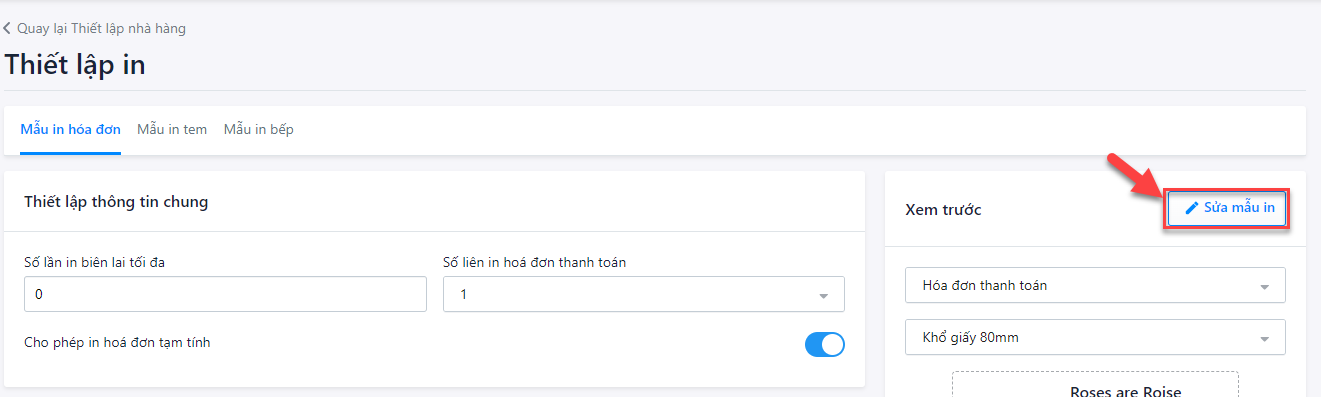
Task: Switch to the Mẫu in tem tab
Action: pos(172,129)
